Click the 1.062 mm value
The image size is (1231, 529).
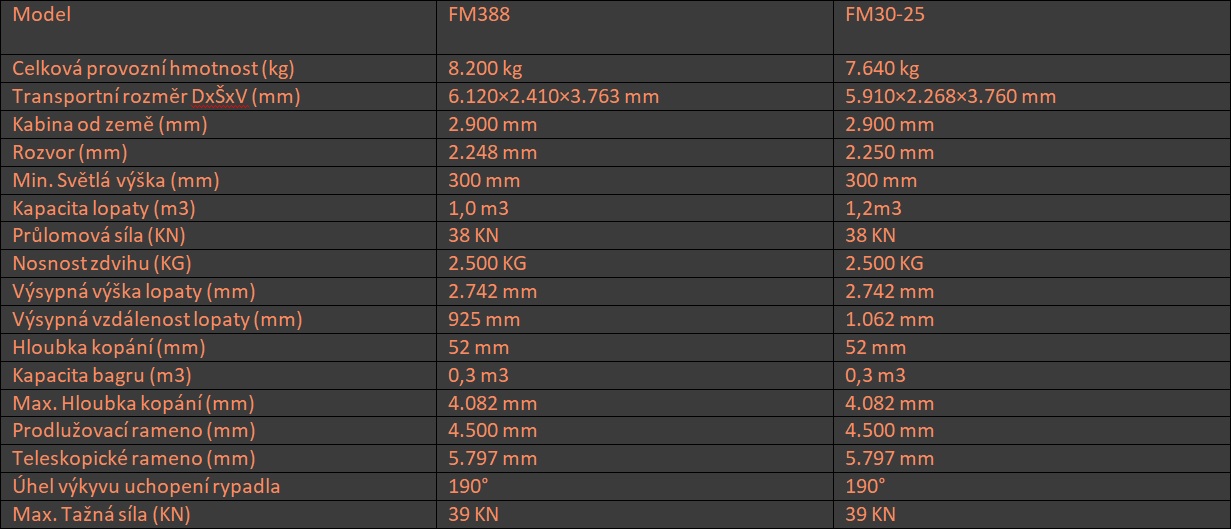pyautogui.click(x=889, y=320)
